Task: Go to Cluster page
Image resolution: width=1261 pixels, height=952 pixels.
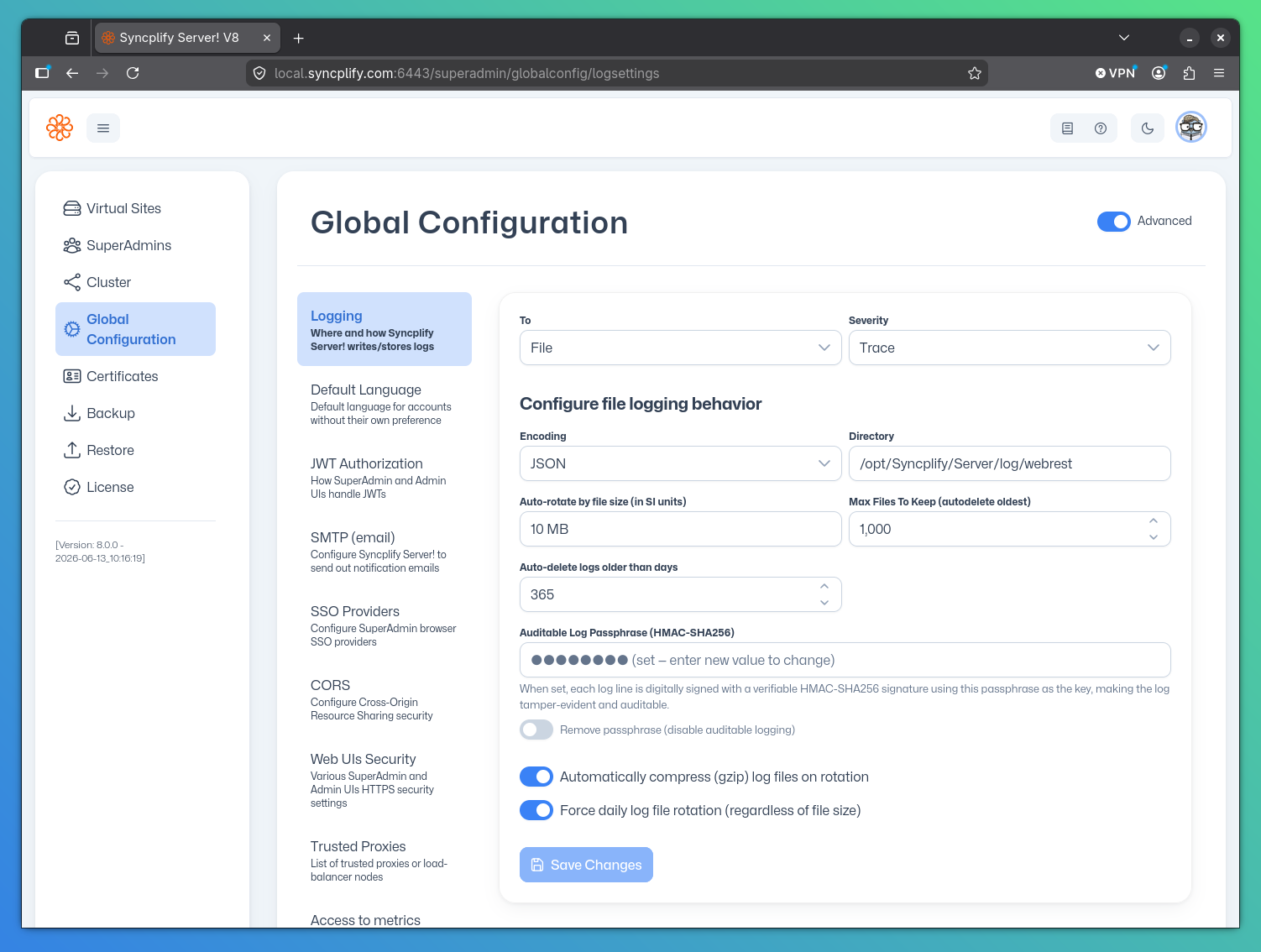Action: [135, 282]
